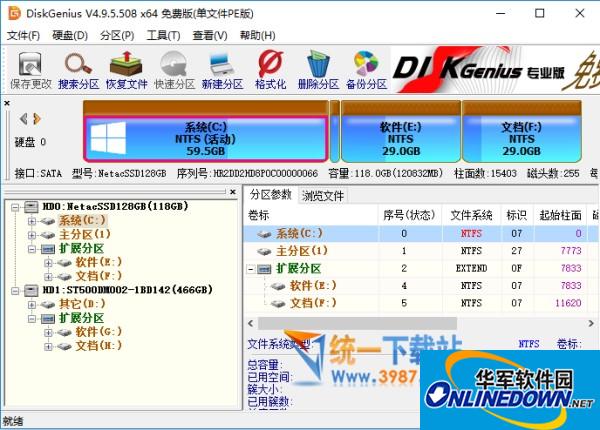Open the 文件(F) menu
This screenshot has width=600, height=430.
pos(23,36)
